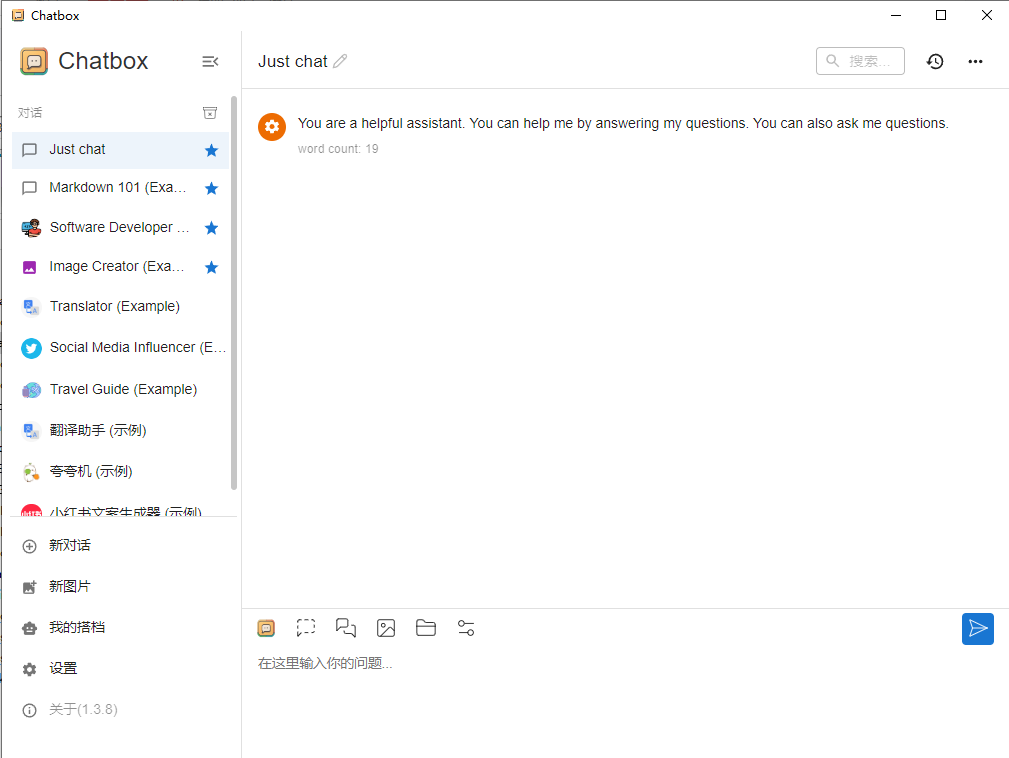Attach an image using the picture icon
Screen dimensions: 1009x758
386,628
